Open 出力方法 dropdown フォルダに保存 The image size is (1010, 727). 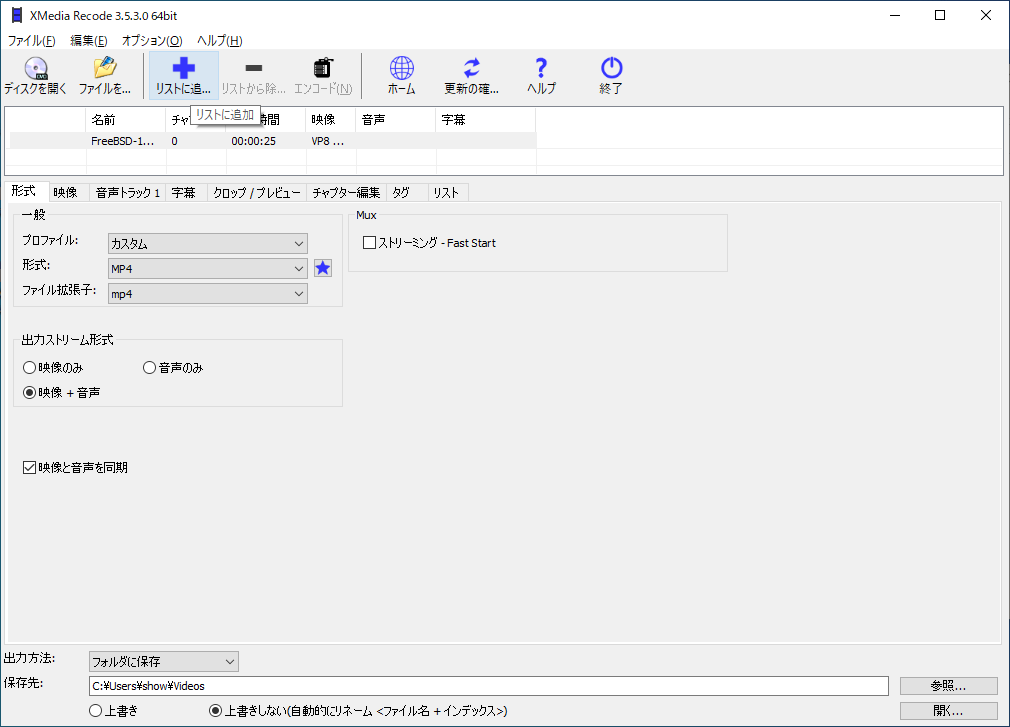pyautogui.click(x=164, y=661)
